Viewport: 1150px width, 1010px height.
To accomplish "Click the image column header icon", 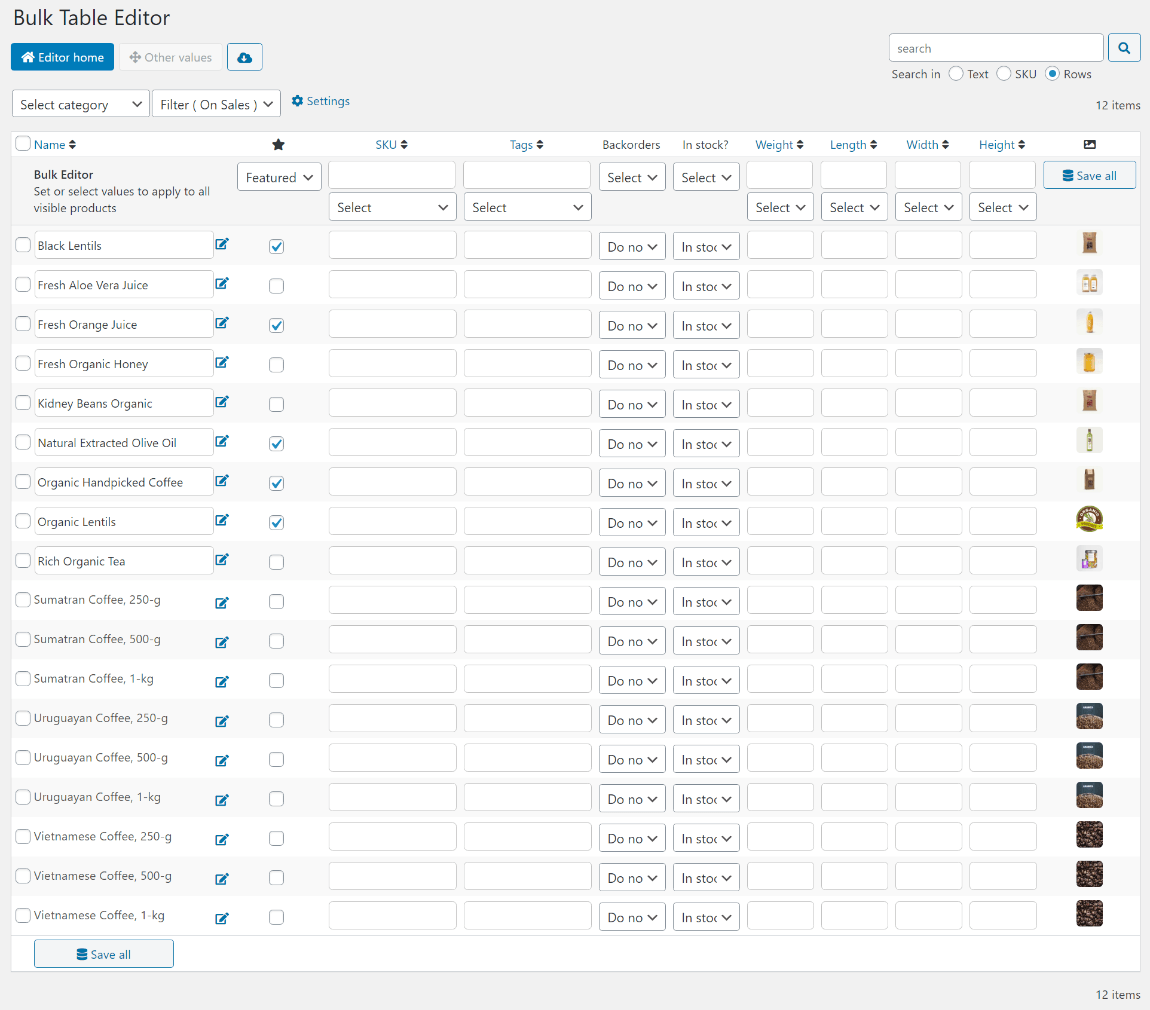I will click(x=1090, y=144).
